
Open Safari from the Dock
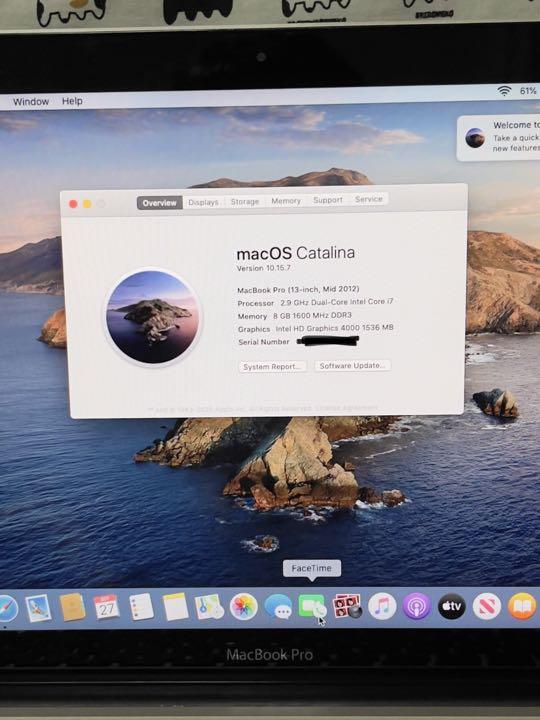(8, 608)
